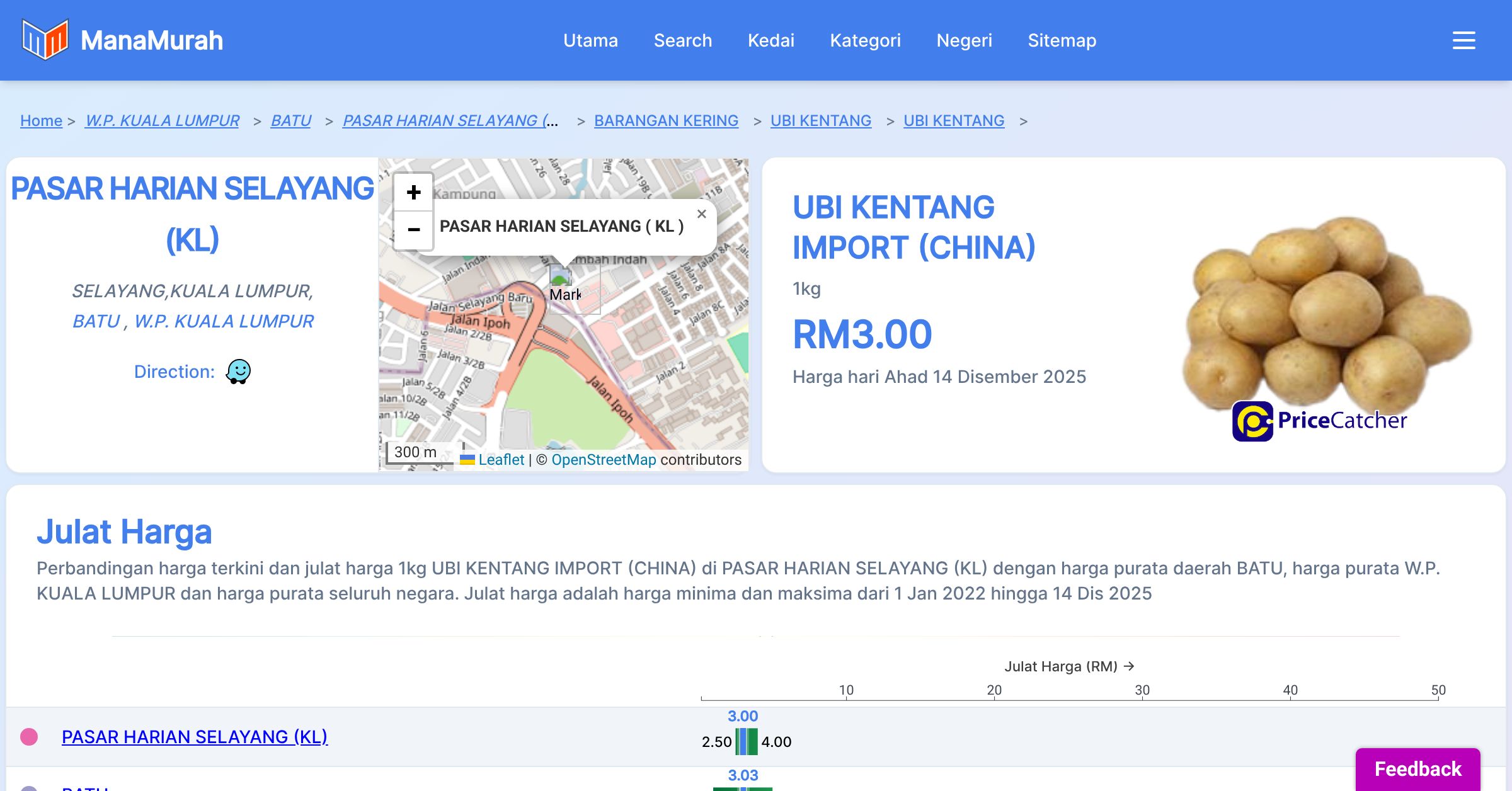This screenshot has height=791, width=1512.
Task: Zoom in on the map
Action: (x=413, y=192)
